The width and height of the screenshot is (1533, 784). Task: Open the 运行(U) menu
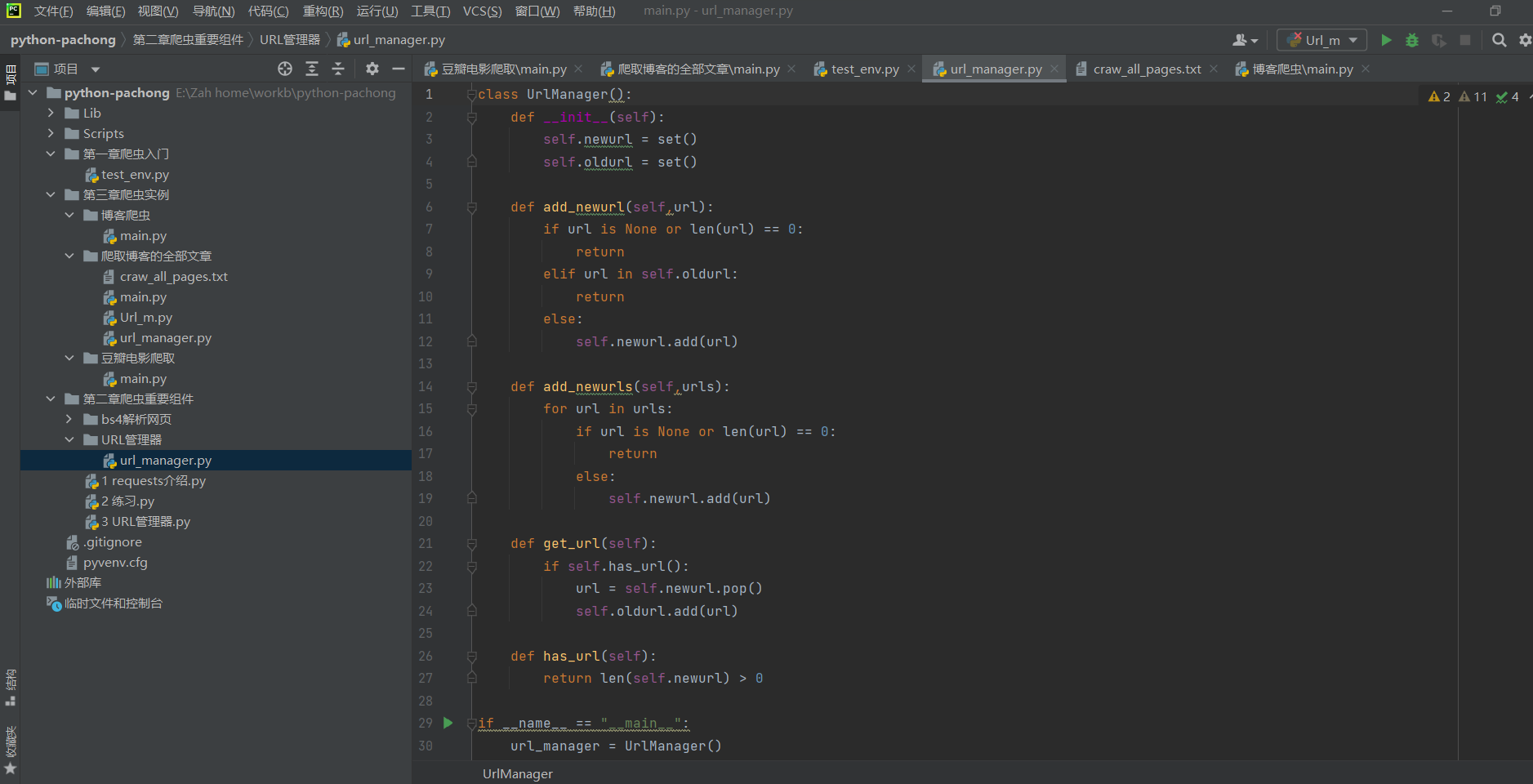coord(377,11)
